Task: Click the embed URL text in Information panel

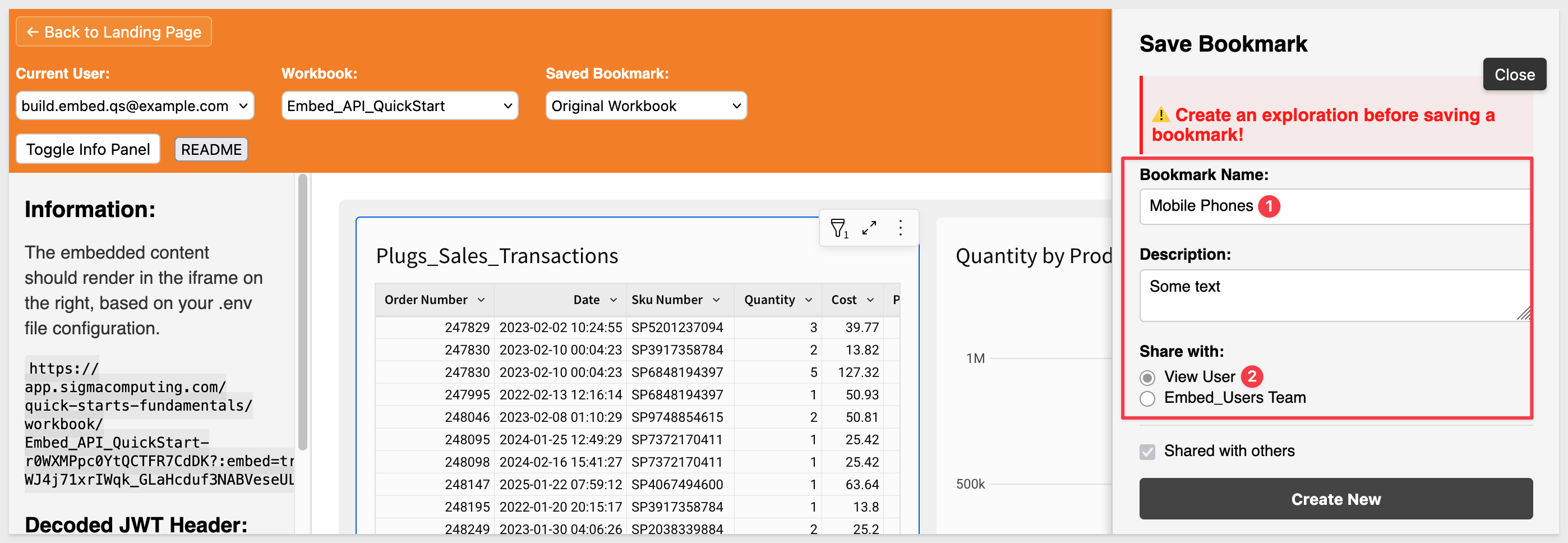Action: pos(159,424)
